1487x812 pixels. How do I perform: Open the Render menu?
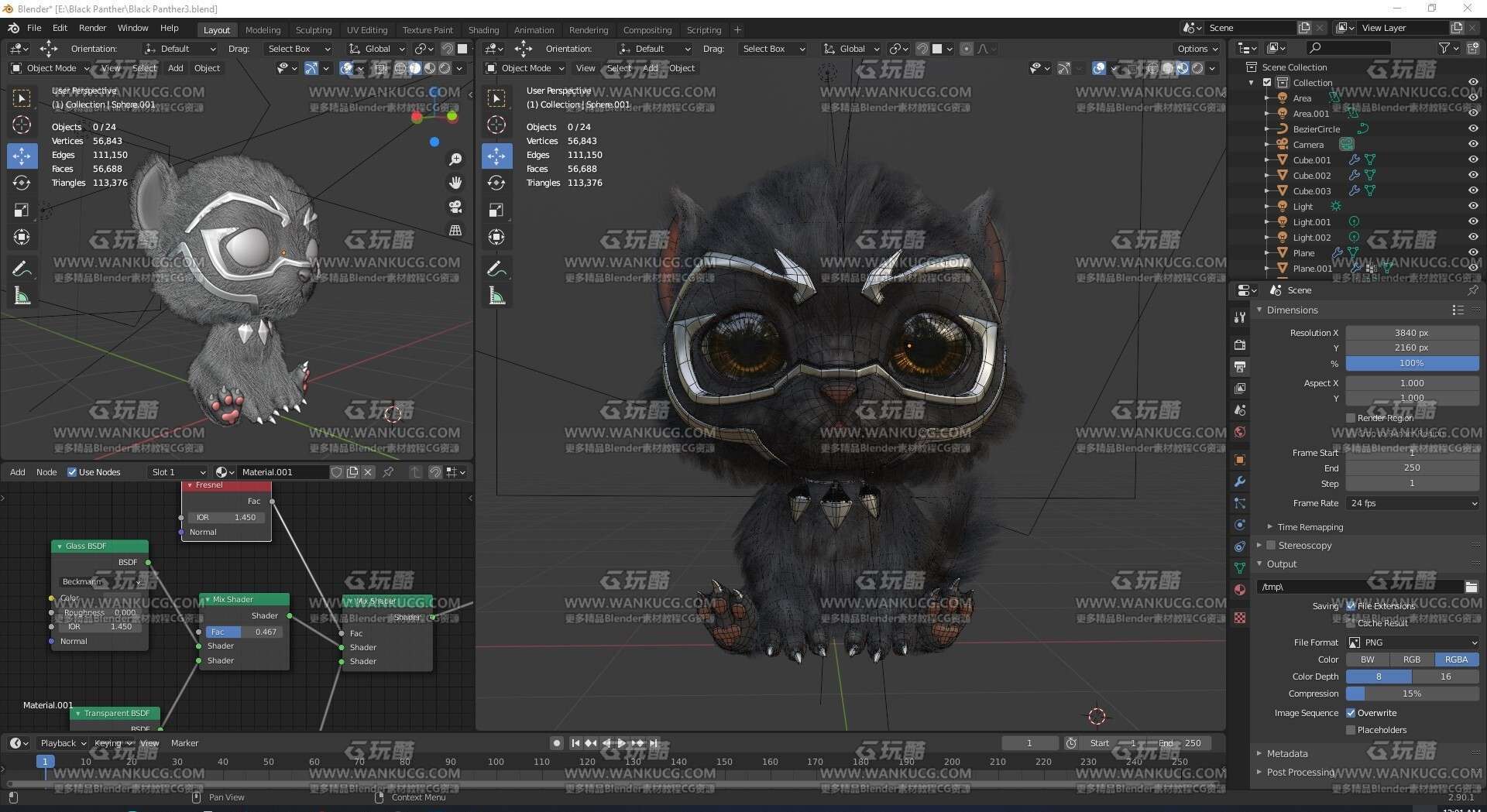pos(92,28)
